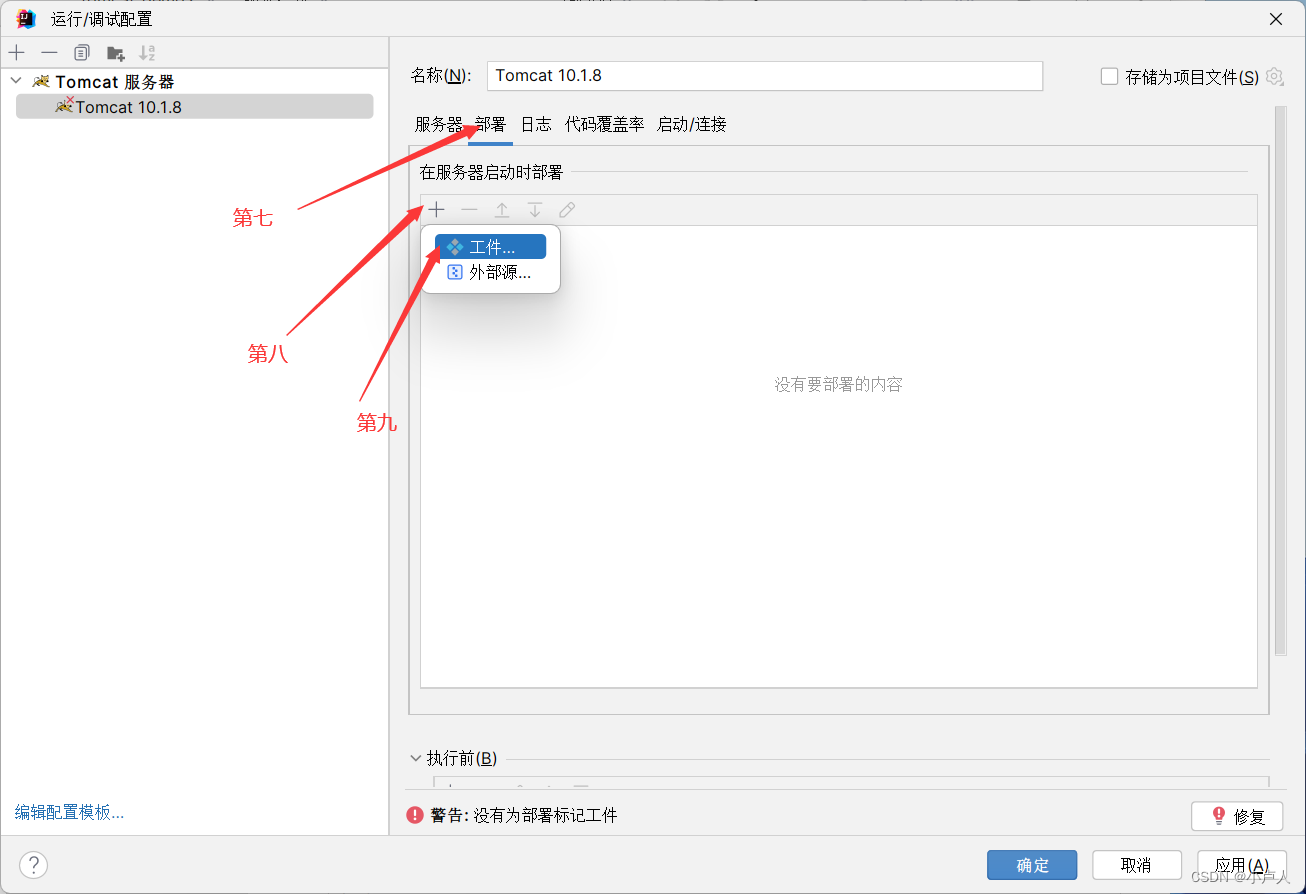Click the vertical scrollbar on the right

pos(1280,380)
